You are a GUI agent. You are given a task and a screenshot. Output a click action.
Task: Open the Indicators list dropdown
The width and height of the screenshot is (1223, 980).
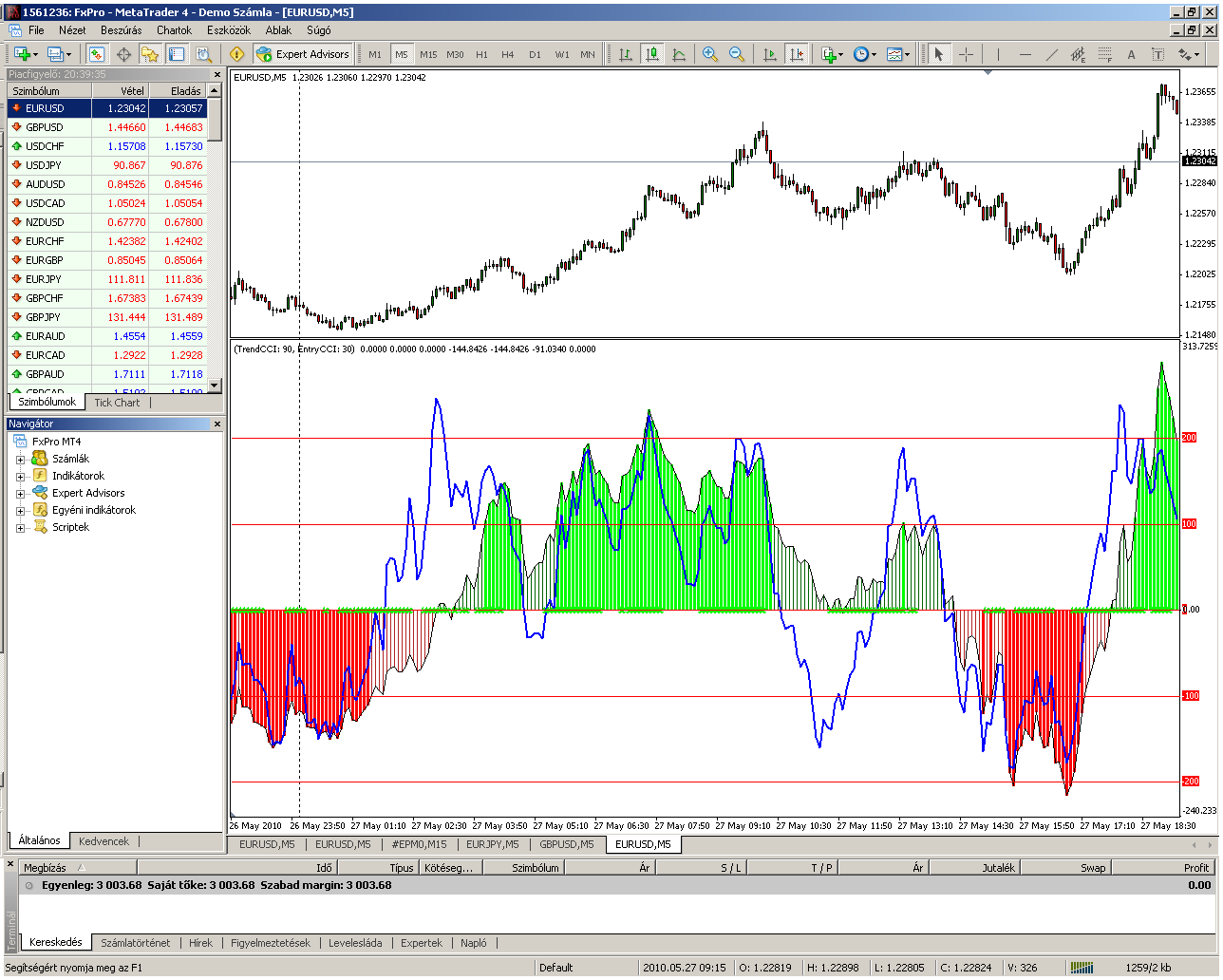pyautogui.click(x=832, y=54)
